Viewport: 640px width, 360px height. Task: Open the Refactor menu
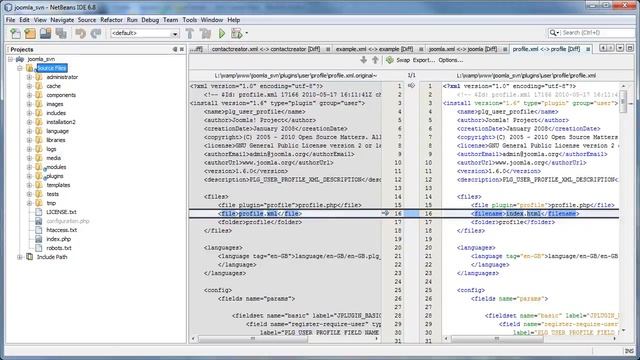(111, 20)
